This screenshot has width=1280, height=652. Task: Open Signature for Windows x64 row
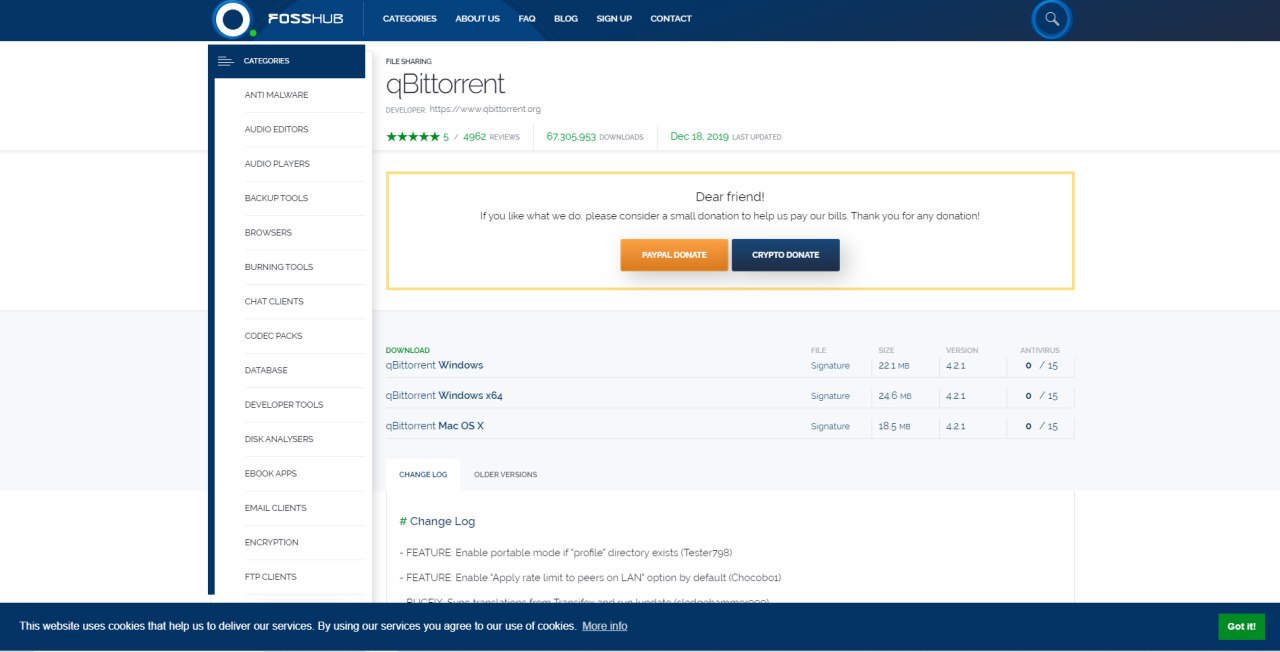(x=830, y=396)
